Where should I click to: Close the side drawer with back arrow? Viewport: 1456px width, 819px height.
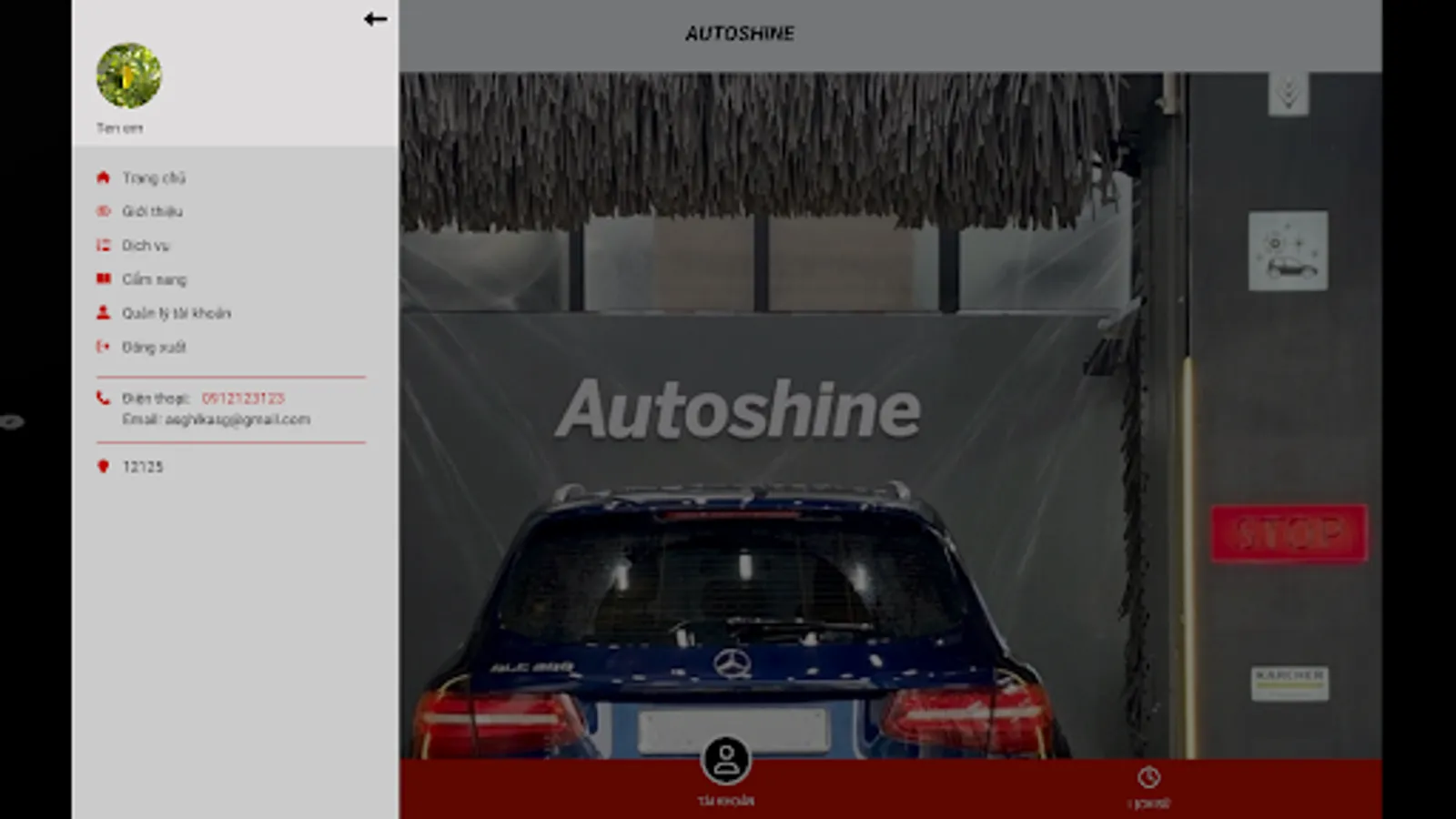(375, 19)
